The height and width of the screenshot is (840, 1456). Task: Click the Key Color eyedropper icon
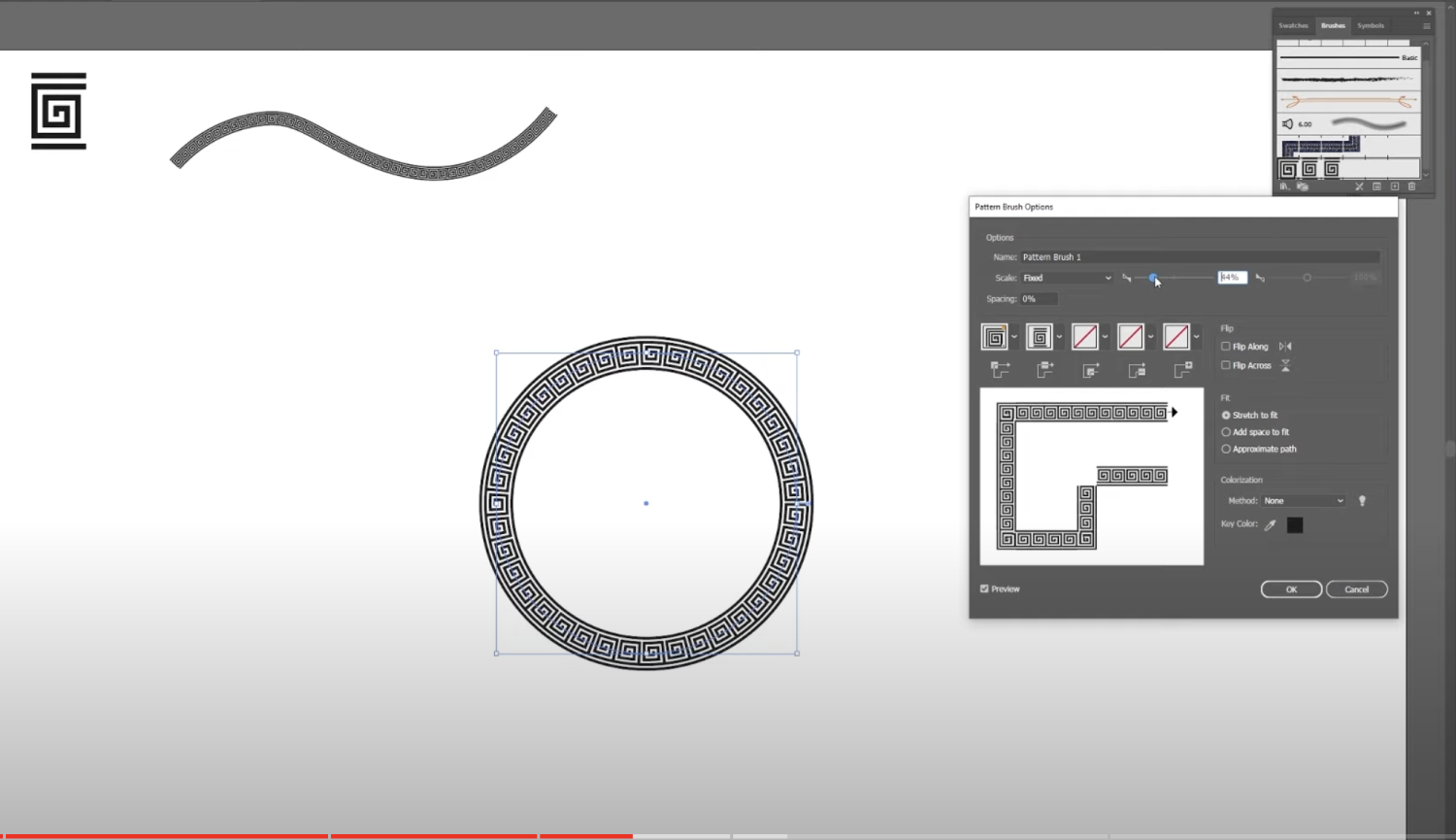(1271, 524)
